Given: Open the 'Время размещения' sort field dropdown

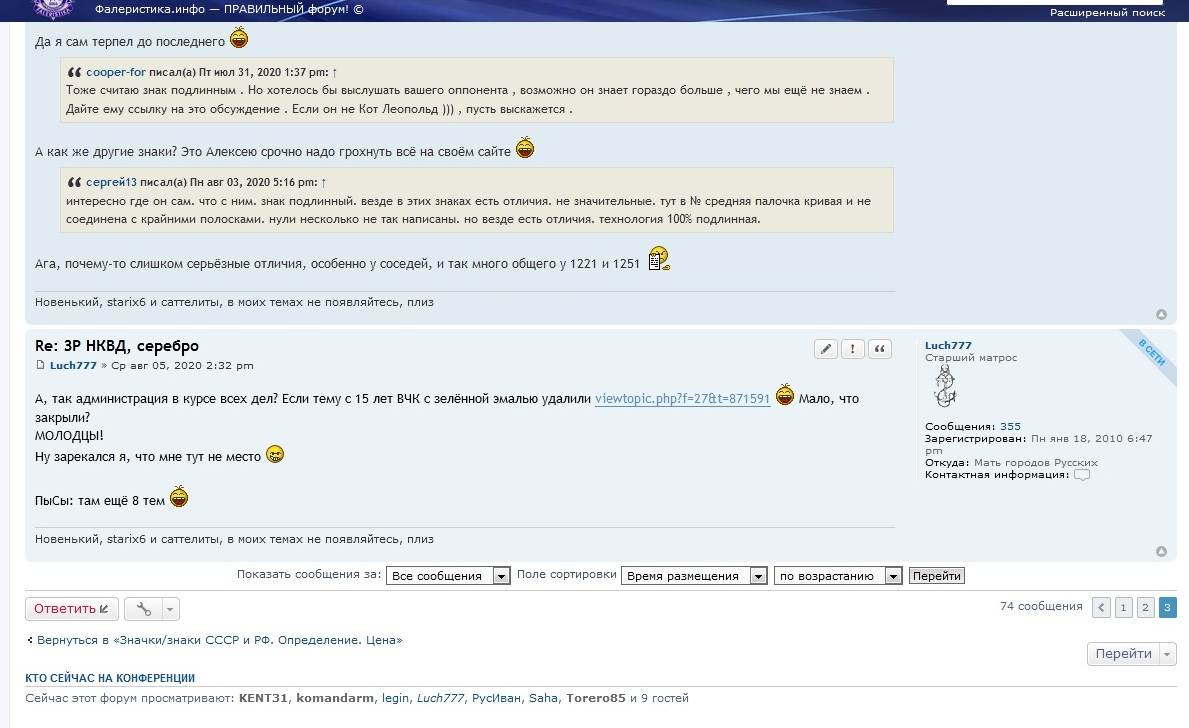Looking at the screenshot, I should click(694, 576).
